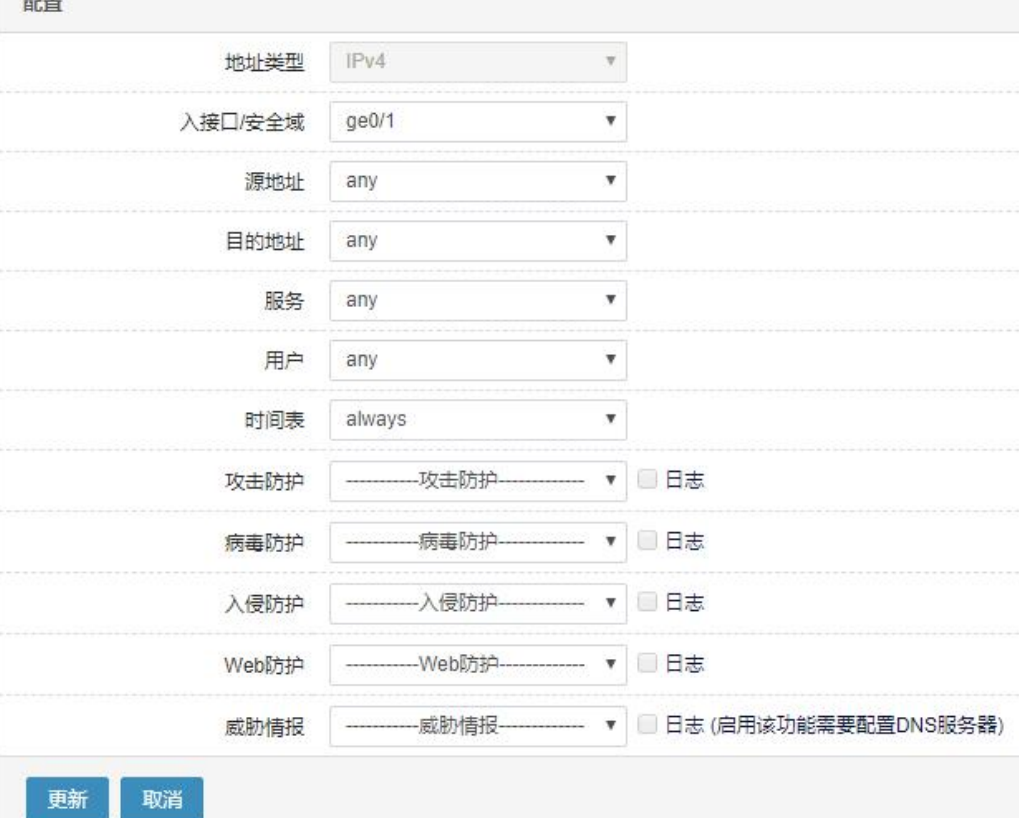Viewport: 1019px width, 818px height.
Task: Open the 服务 any dropdown
Action: [478, 300]
